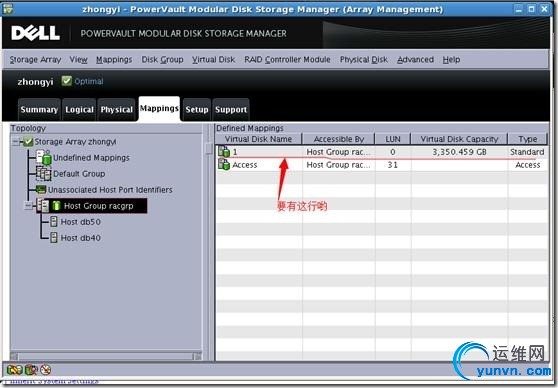Collapse the Storage Array zhongyi tree node
The height and width of the screenshot is (388, 558).
(15, 142)
